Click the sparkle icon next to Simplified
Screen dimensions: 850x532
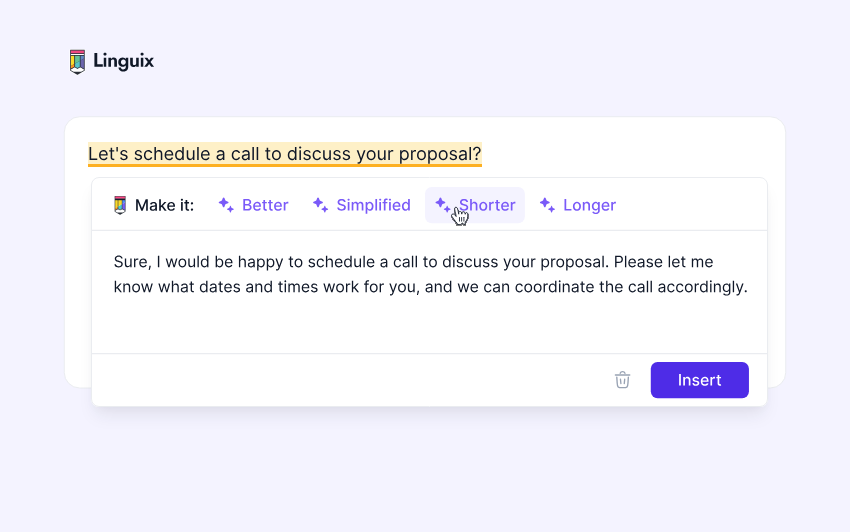[x=320, y=205]
